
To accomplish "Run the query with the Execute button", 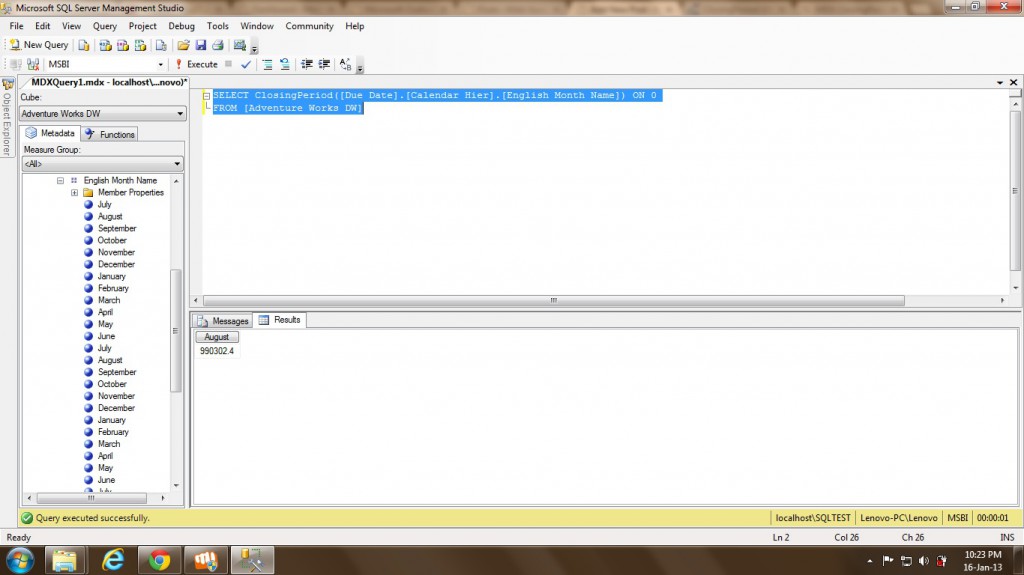I will pos(196,64).
